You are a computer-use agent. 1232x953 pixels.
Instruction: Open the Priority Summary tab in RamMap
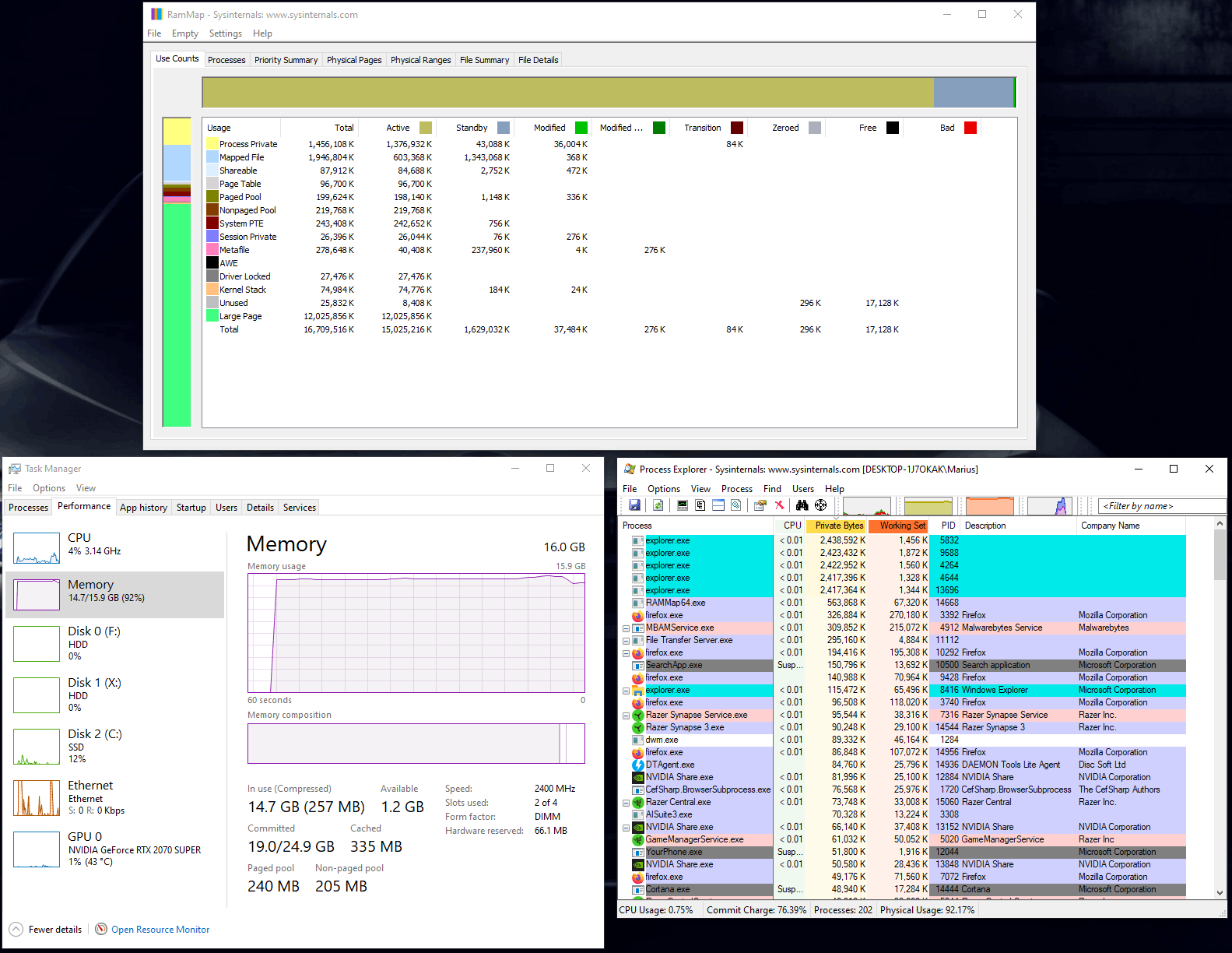tap(286, 60)
